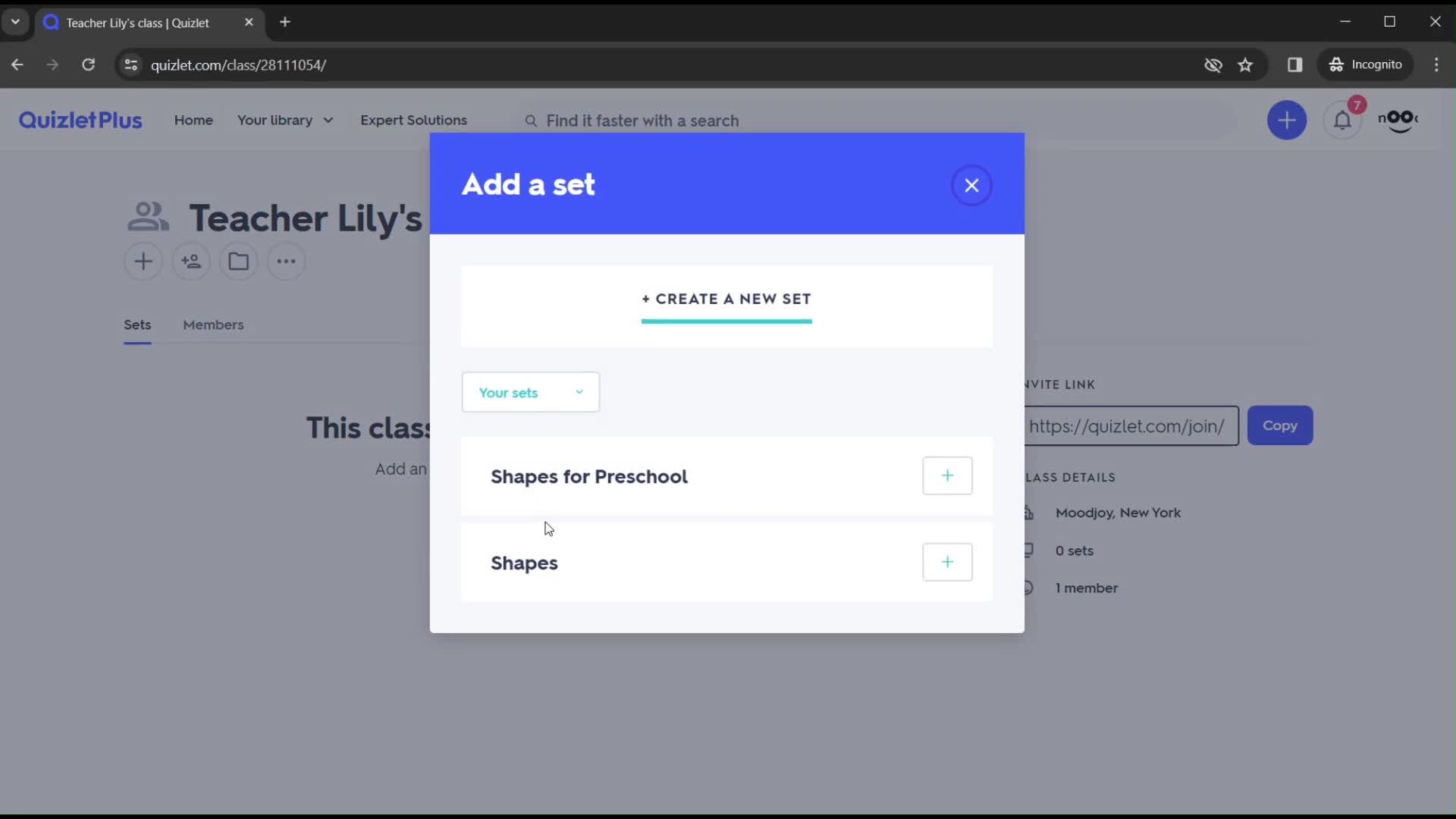Click the QuizletPlus home icon
The height and width of the screenshot is (819, 1456).
tap(80, 120)
